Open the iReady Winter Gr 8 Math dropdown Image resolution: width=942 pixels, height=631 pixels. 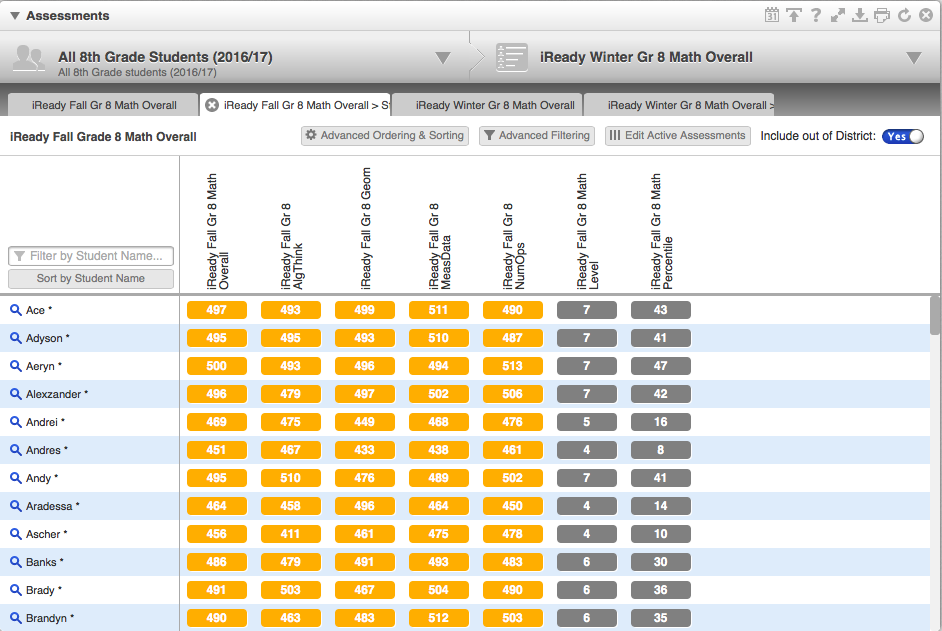(913, 58)
